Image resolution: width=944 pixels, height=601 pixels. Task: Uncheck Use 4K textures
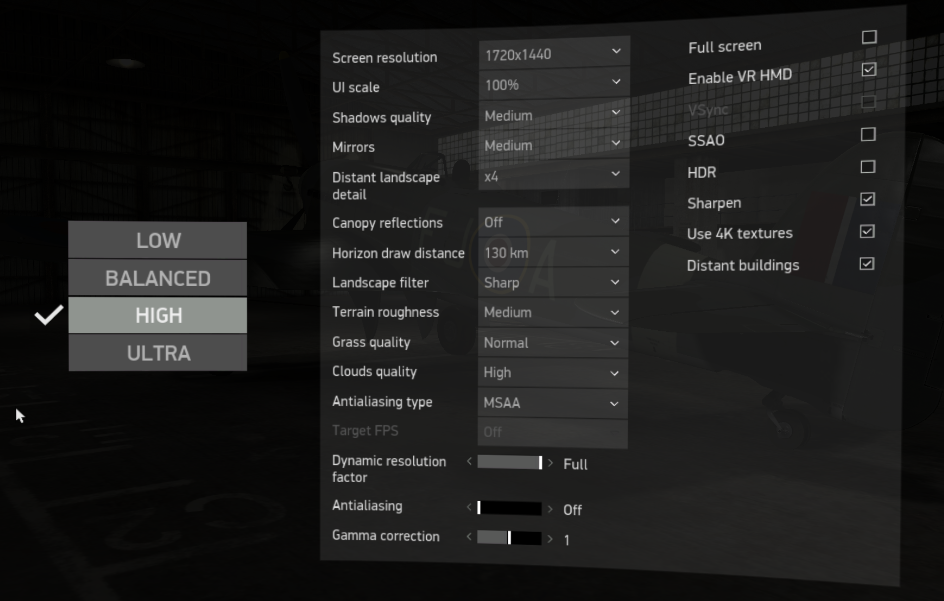(x=867, y=231)
